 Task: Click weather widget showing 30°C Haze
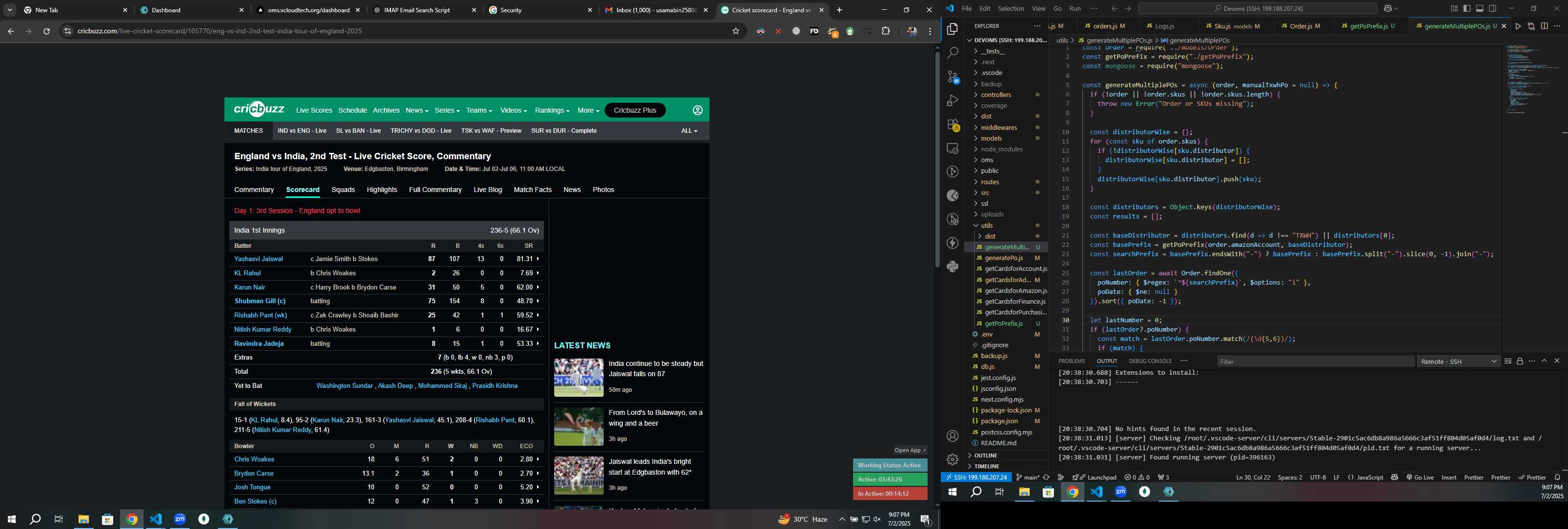[803, 519]
